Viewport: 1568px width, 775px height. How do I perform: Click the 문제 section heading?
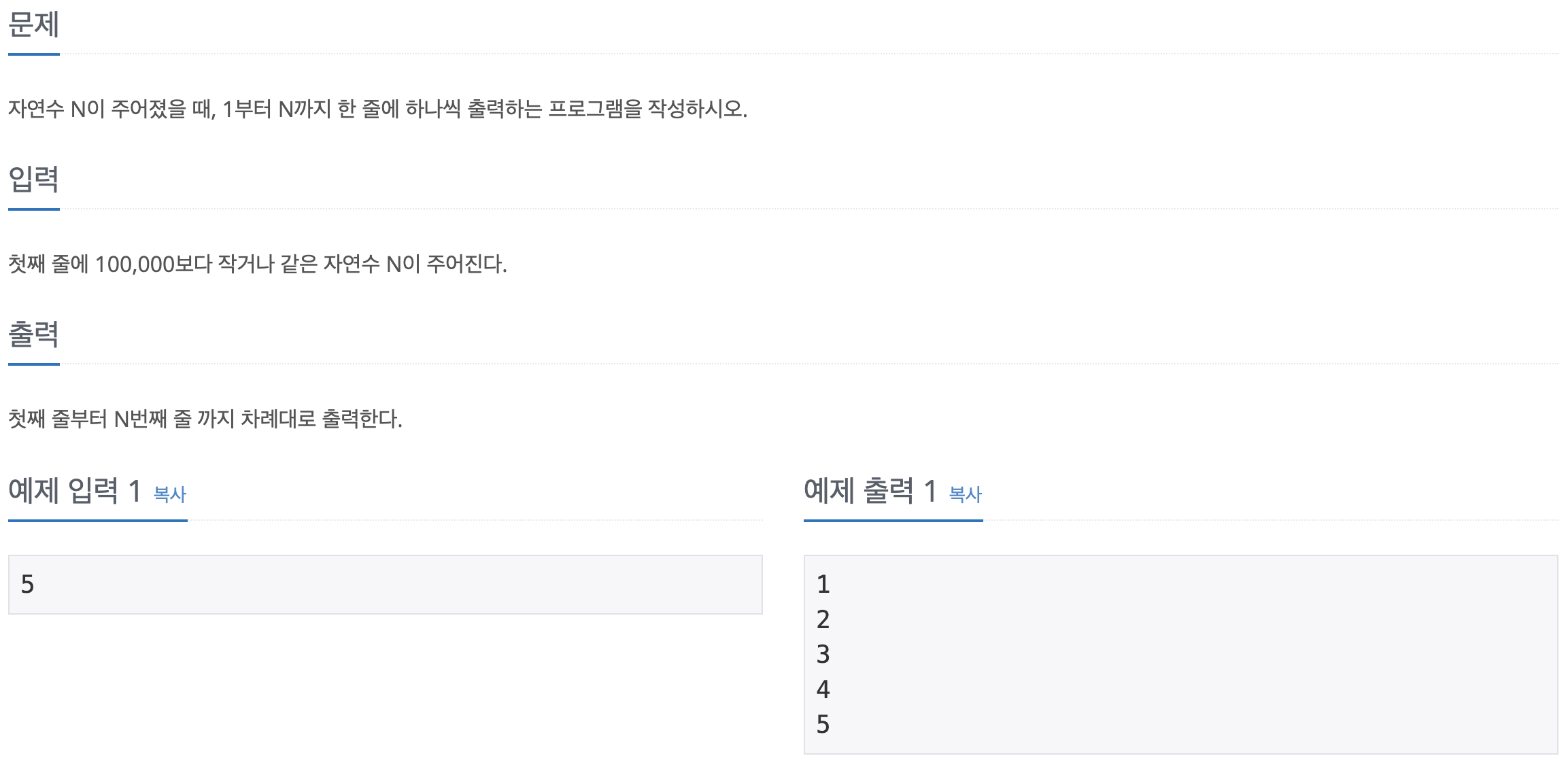point(34,24)
